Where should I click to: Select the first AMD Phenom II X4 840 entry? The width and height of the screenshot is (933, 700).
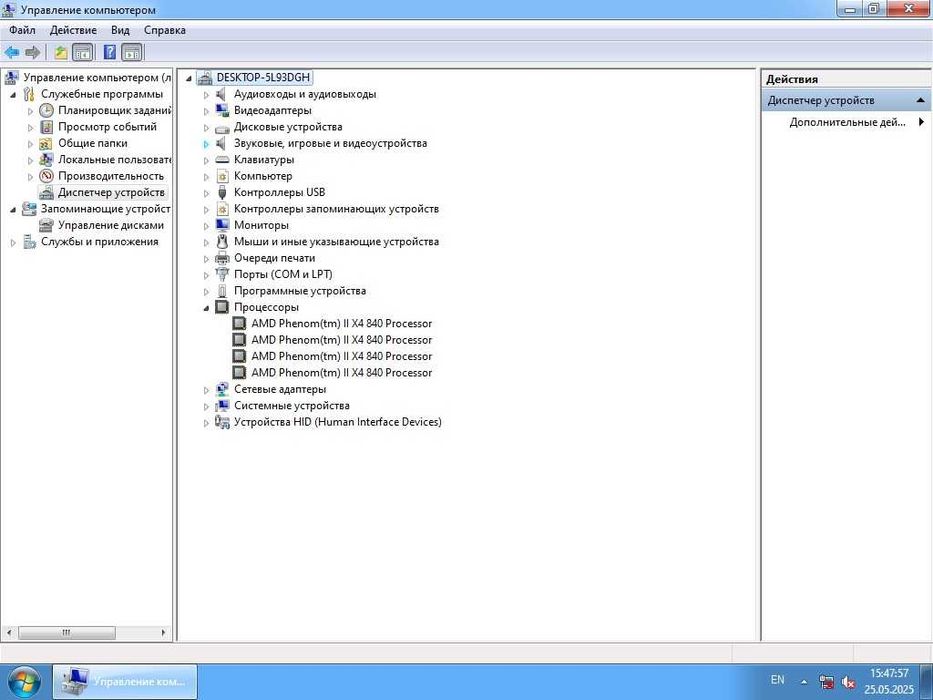coord(342,323)
